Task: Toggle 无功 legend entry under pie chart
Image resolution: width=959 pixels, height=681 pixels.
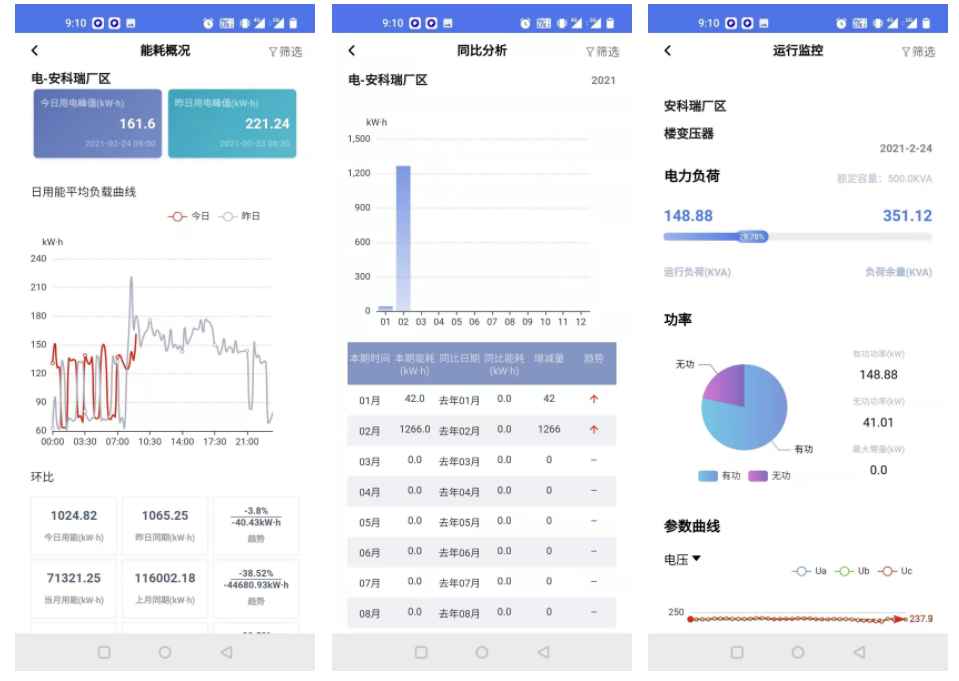Action: [x=769, y=476]
